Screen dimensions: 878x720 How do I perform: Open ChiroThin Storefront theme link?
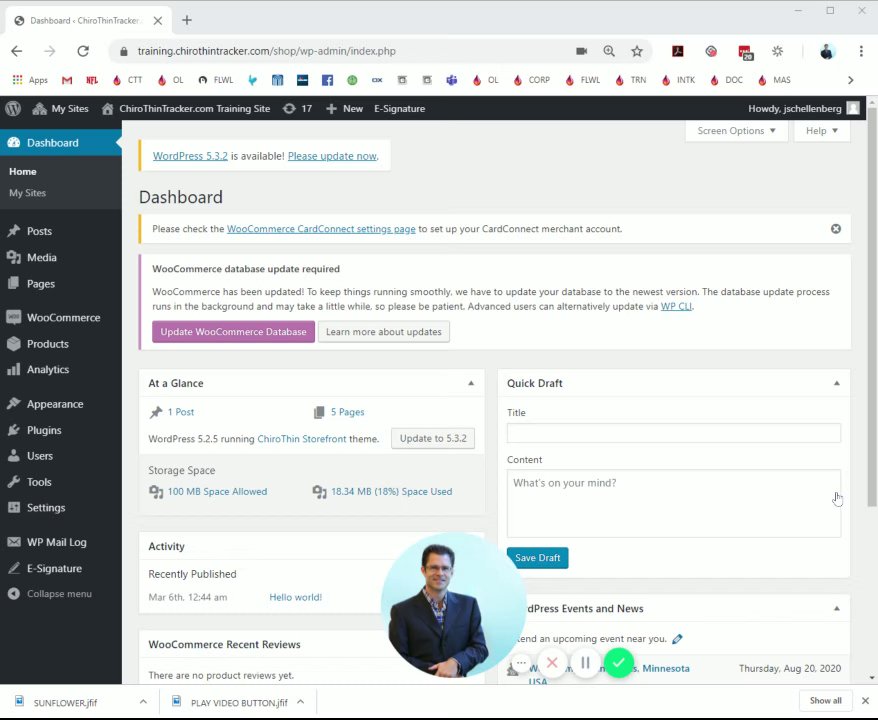302,439
